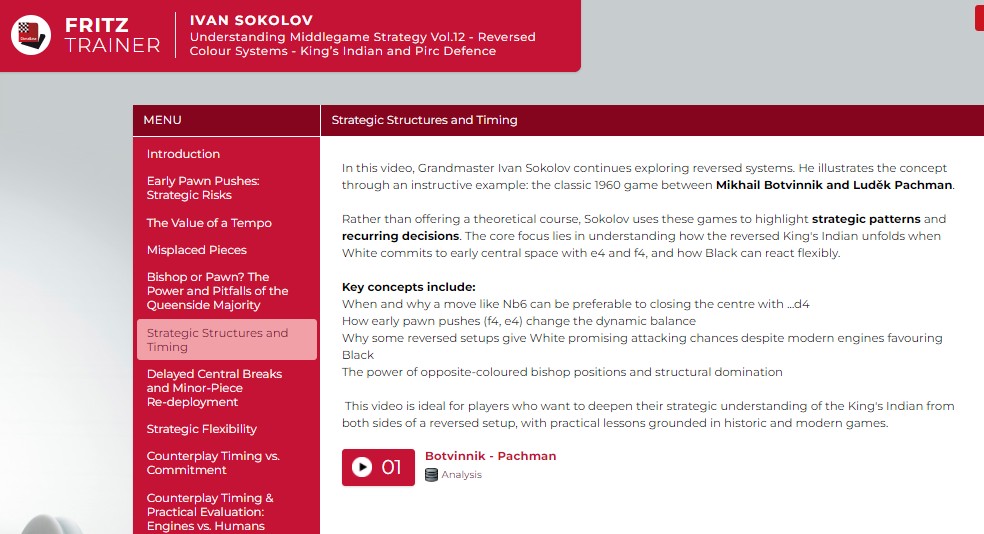Select the Misplaced Pieces chapter
Viewport: 984px width, 534px height.
196,250
